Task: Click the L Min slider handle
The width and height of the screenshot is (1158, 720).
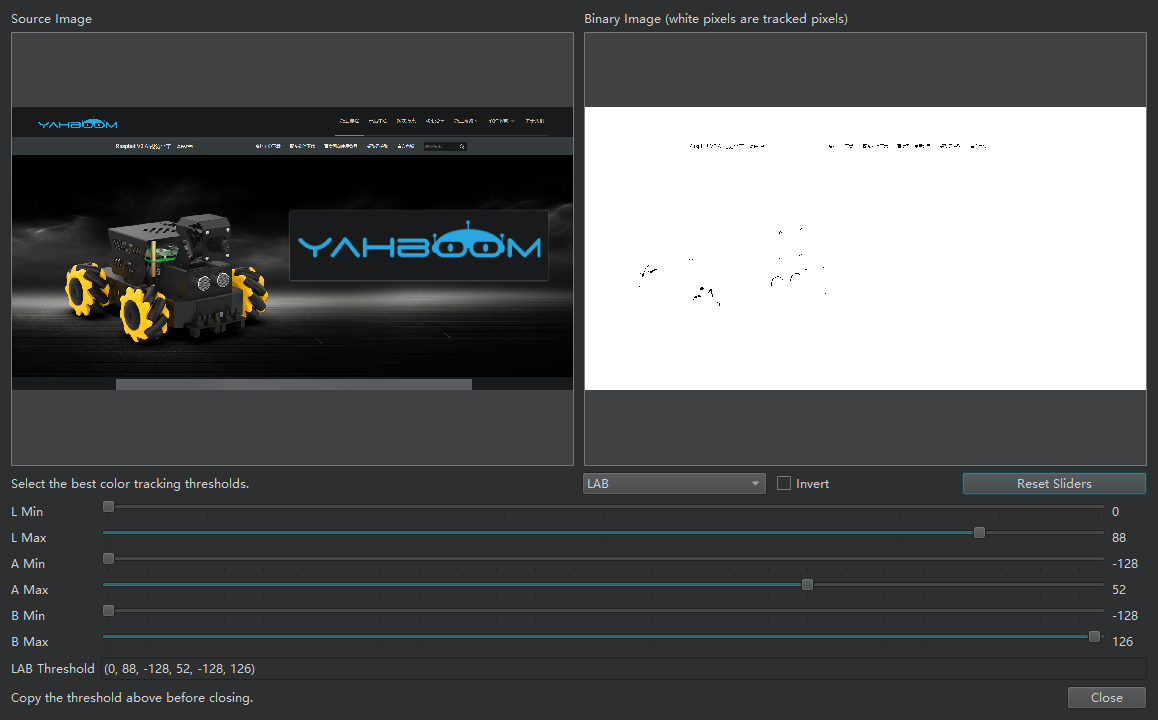Action: (x=109, y=507)
